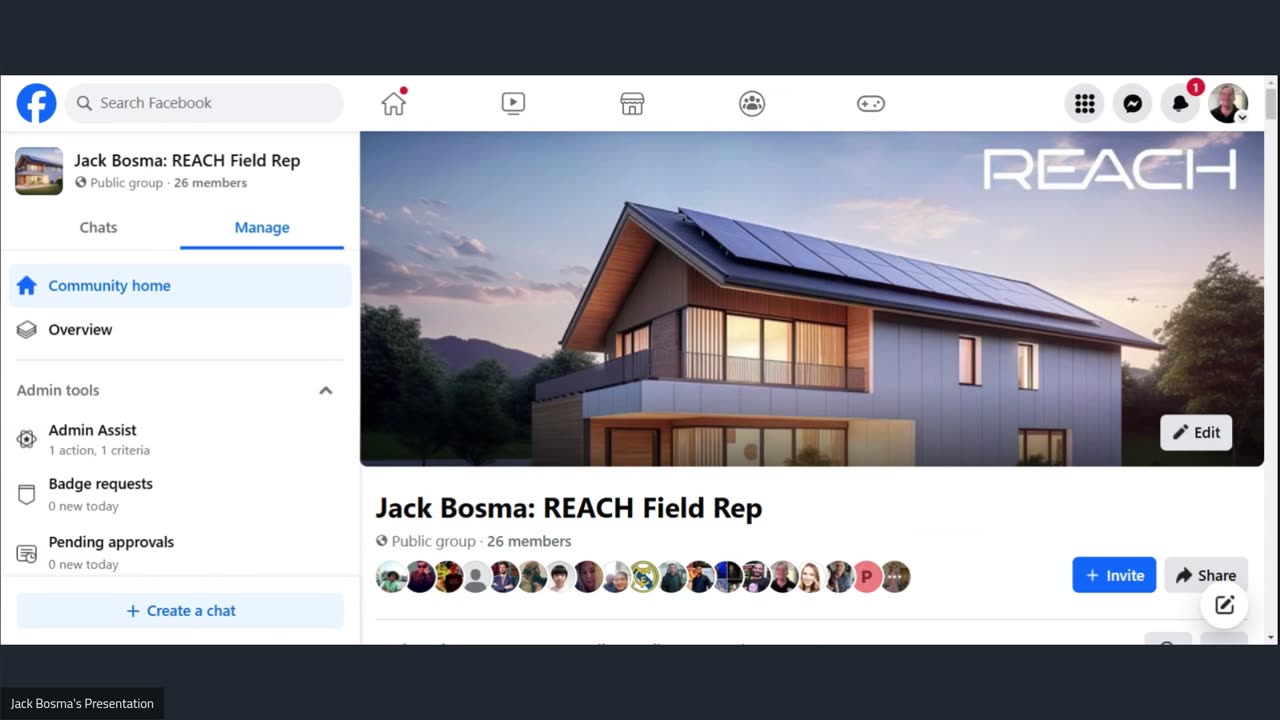Switch to the Chats tab

click(98, 227)
